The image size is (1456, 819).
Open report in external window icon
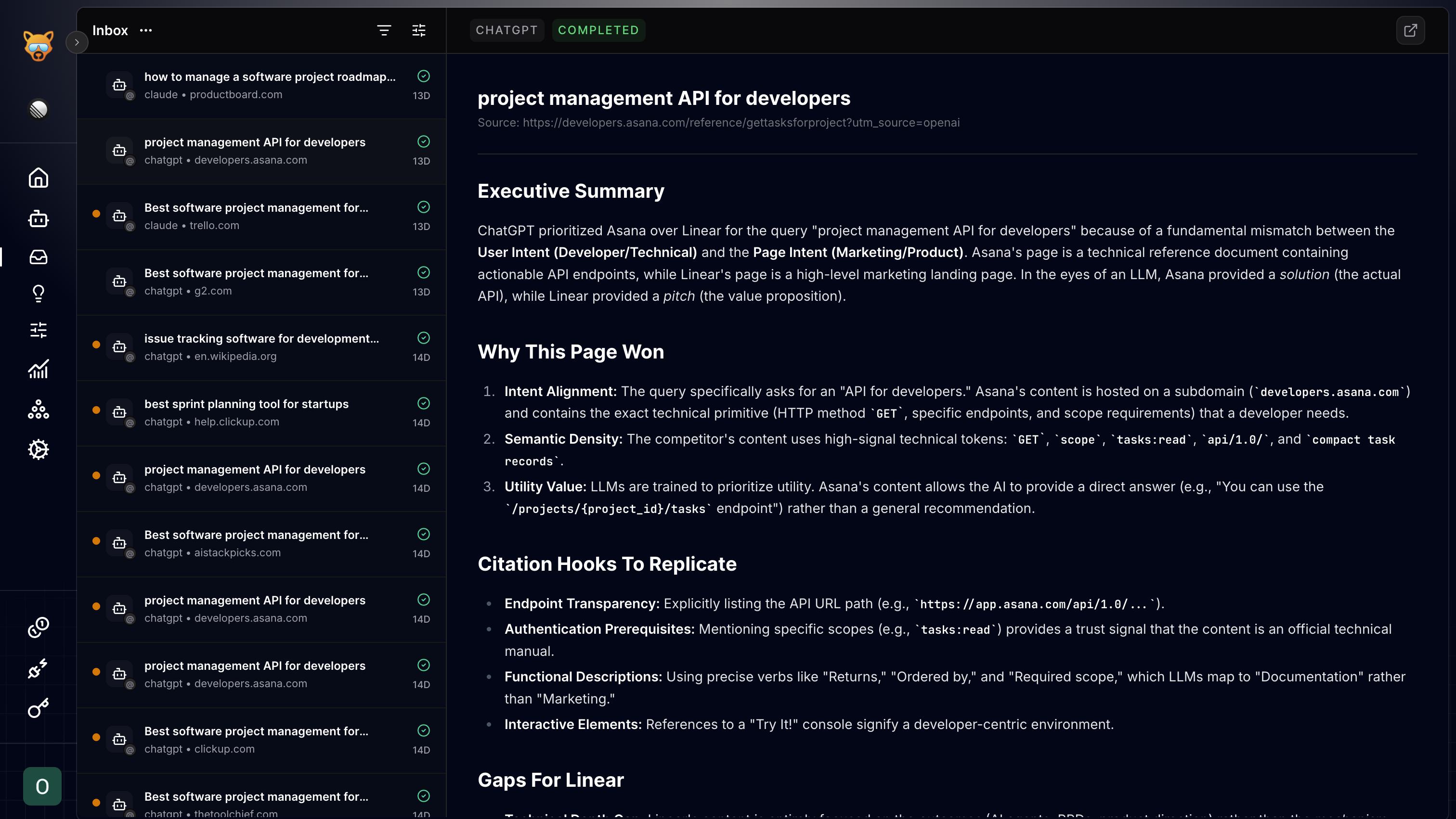(x=1410, y=30)
